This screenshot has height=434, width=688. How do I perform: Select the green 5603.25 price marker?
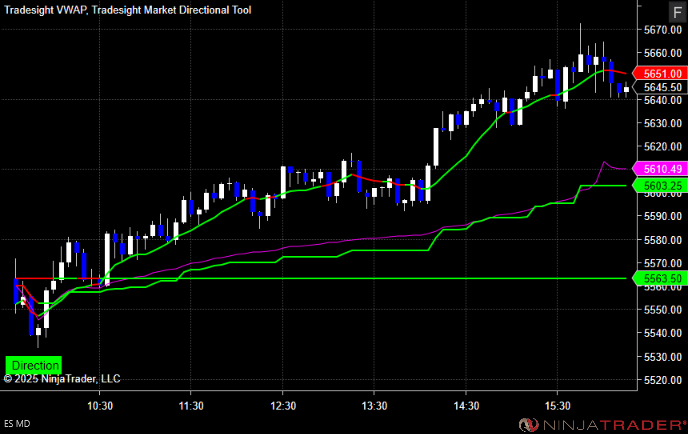(659, 186)
